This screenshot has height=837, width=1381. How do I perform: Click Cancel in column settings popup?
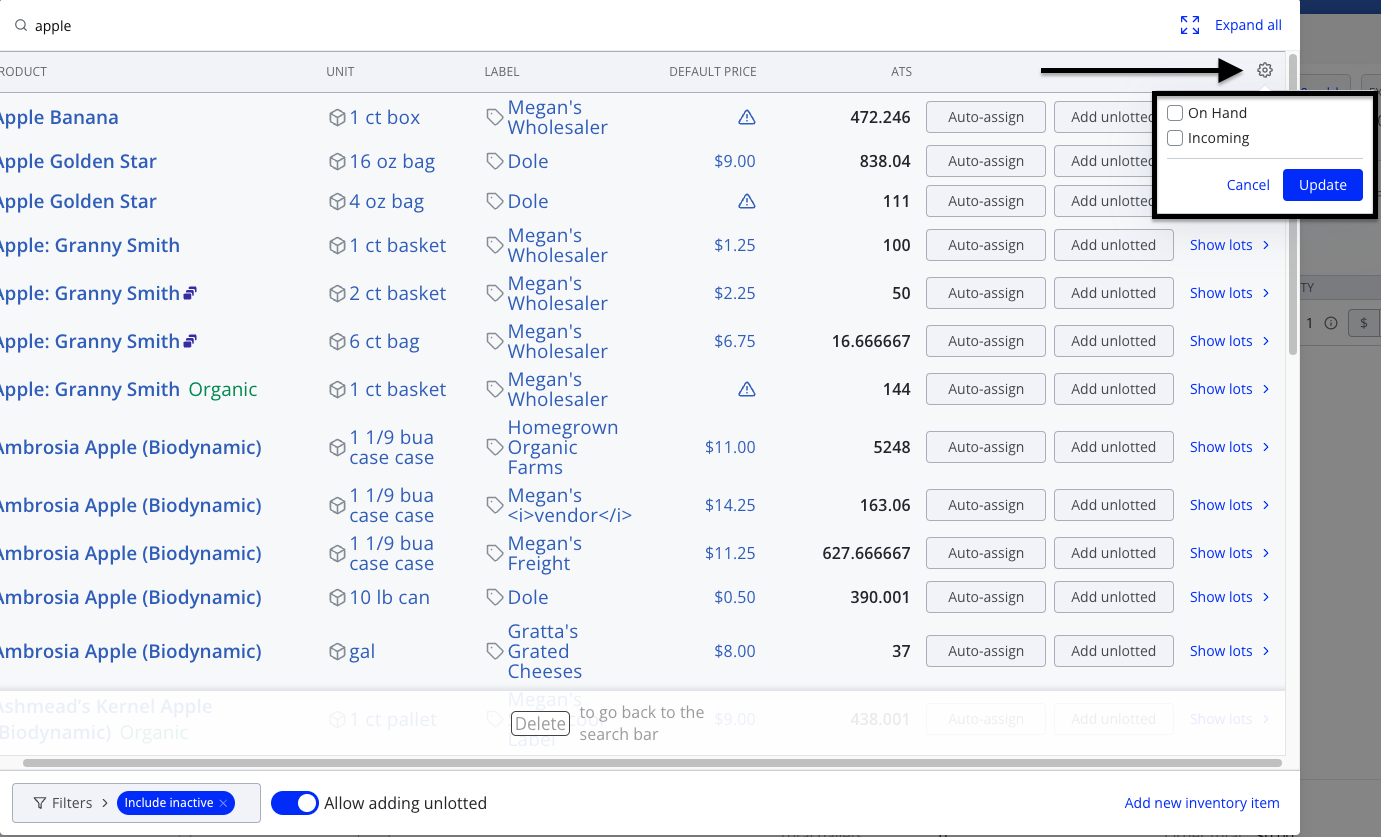click(1248, 185)
